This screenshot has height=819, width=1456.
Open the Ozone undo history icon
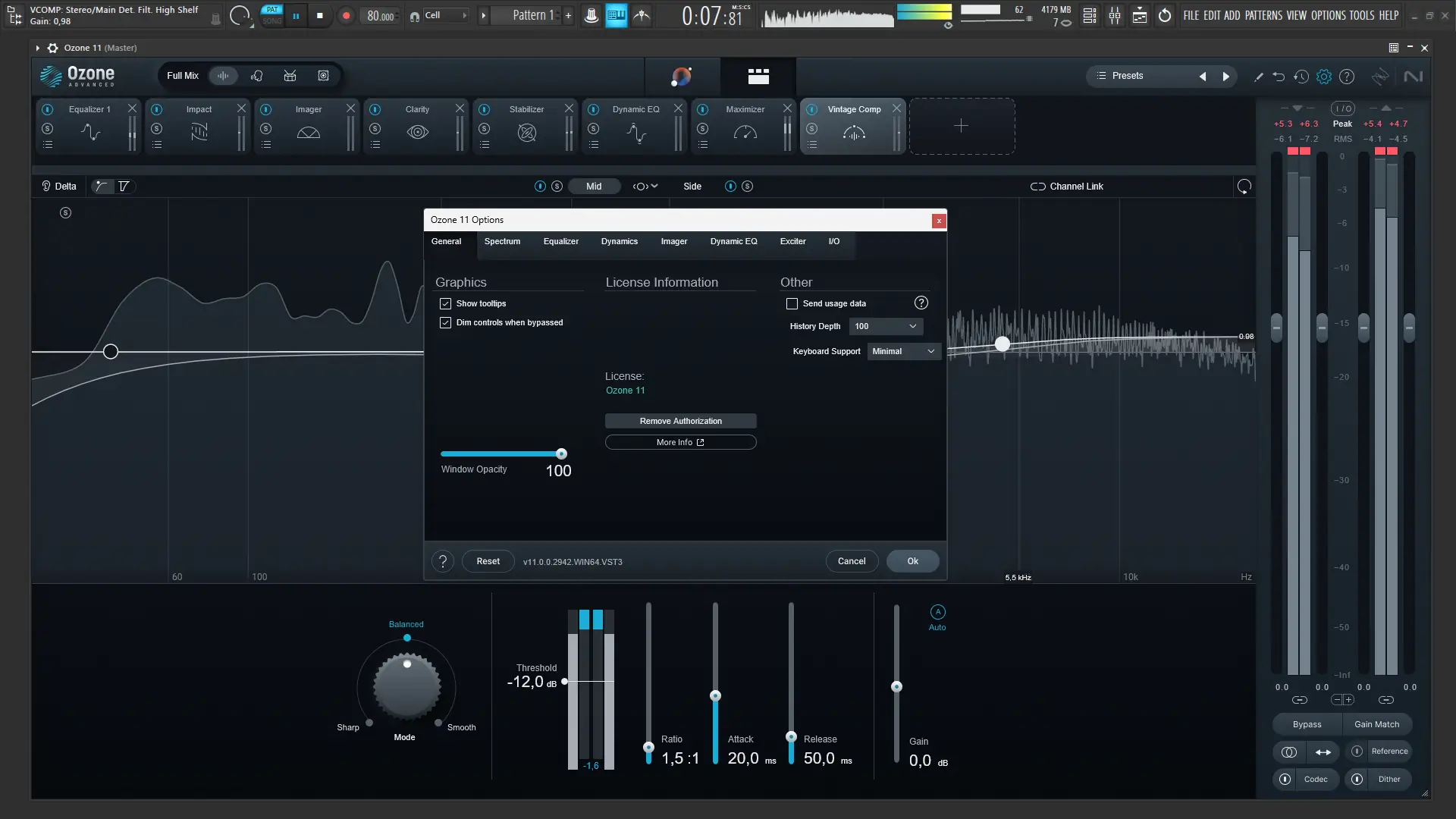1301,77
